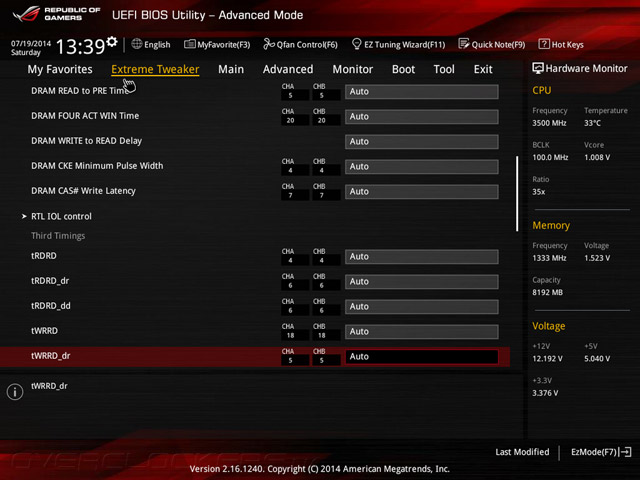Click the info icon beside tWRRD_dr help

pyautogui.click(x=15, y=392)
